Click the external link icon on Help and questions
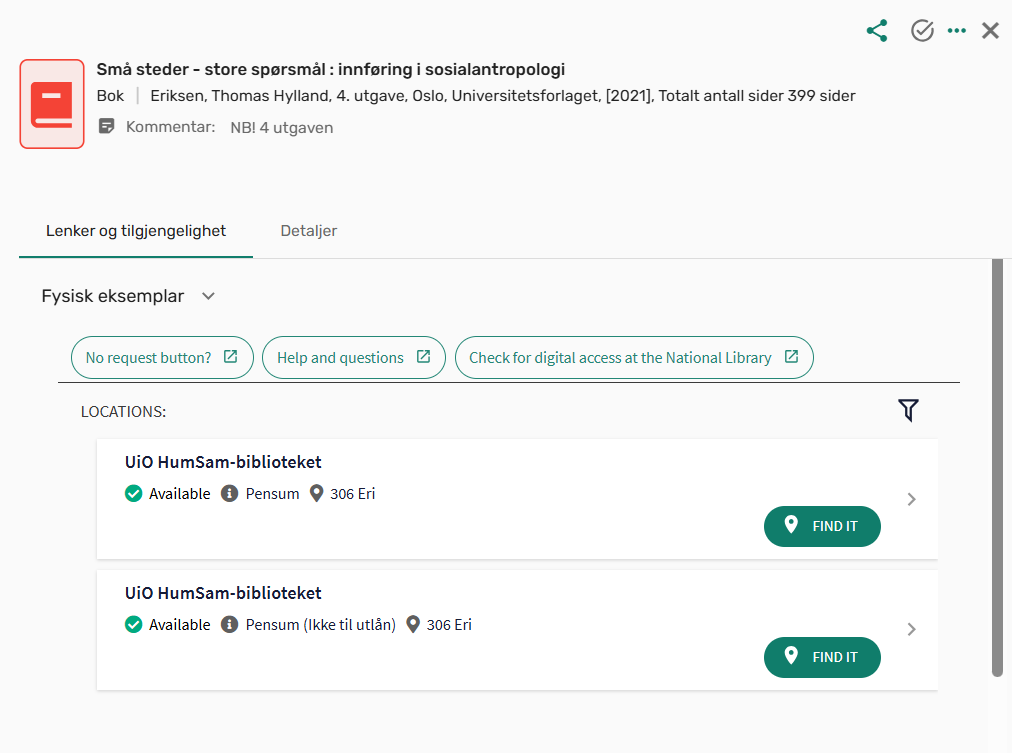This screenshot has width=1012, height=753. pyautogui.click(x=423, y=356)
